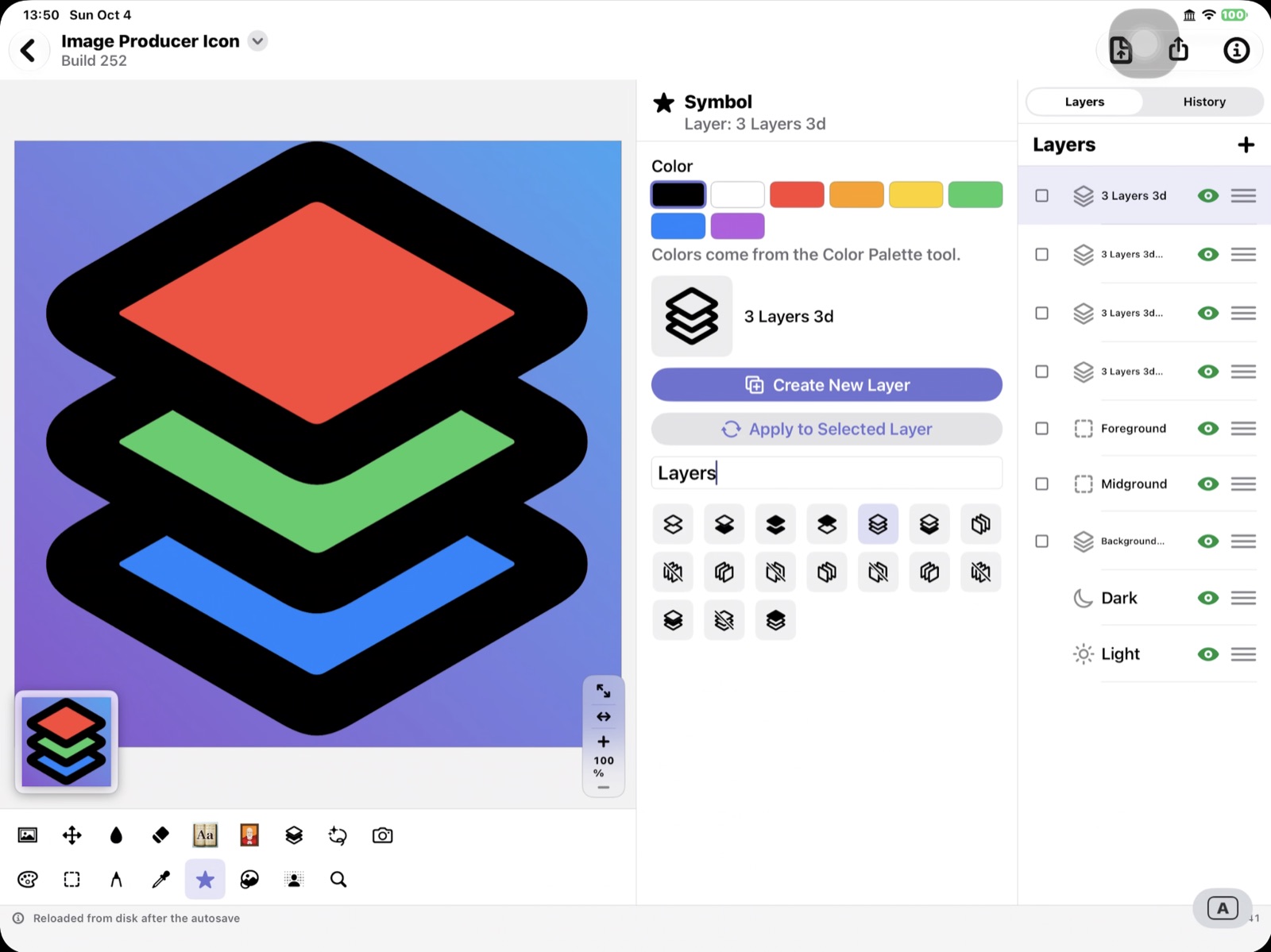Add a new layer with the plus icon
This screenshot has width=1271, height=952.
(x=1246, y=145)
